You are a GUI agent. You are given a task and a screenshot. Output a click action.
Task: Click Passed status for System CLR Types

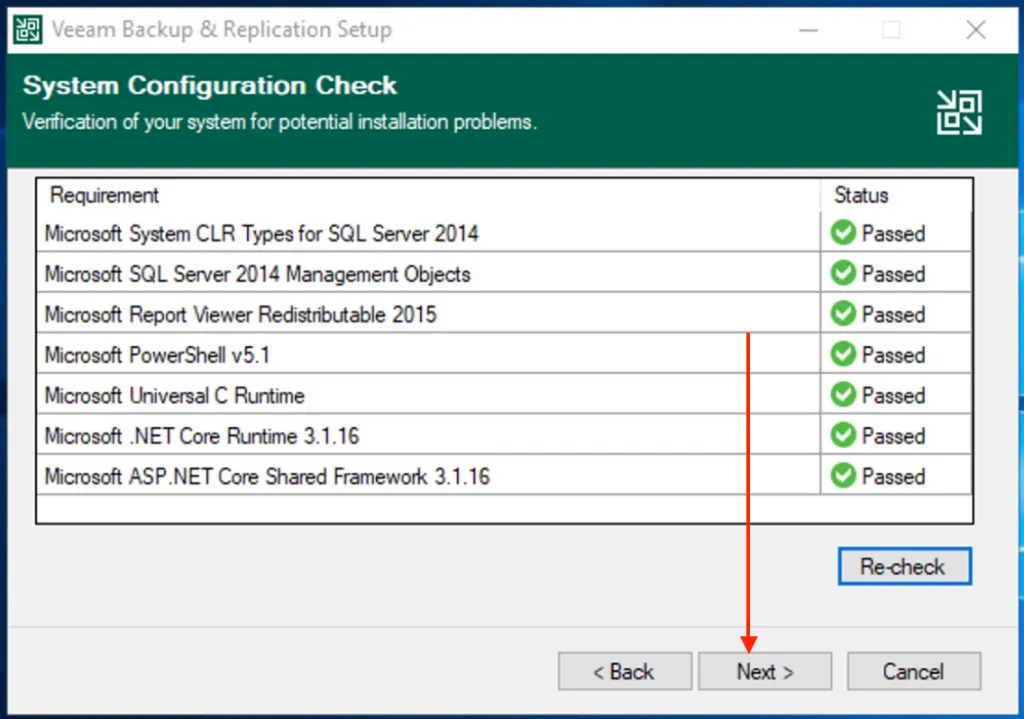tap(893, 233)
